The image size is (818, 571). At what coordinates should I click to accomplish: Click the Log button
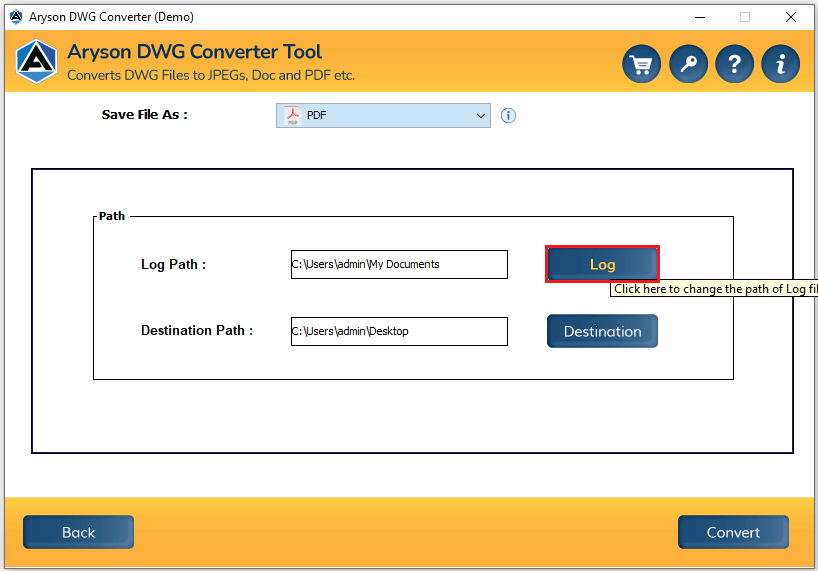(x=602, y=264)
